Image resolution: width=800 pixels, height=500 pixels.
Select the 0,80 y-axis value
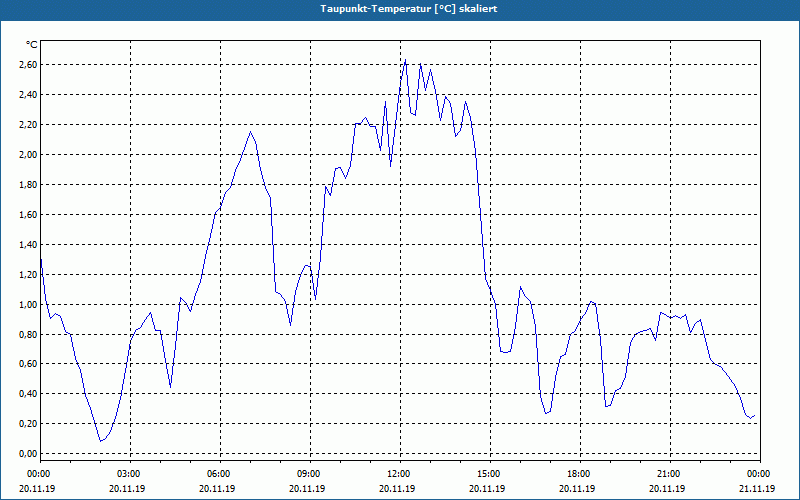pos(29,335)
